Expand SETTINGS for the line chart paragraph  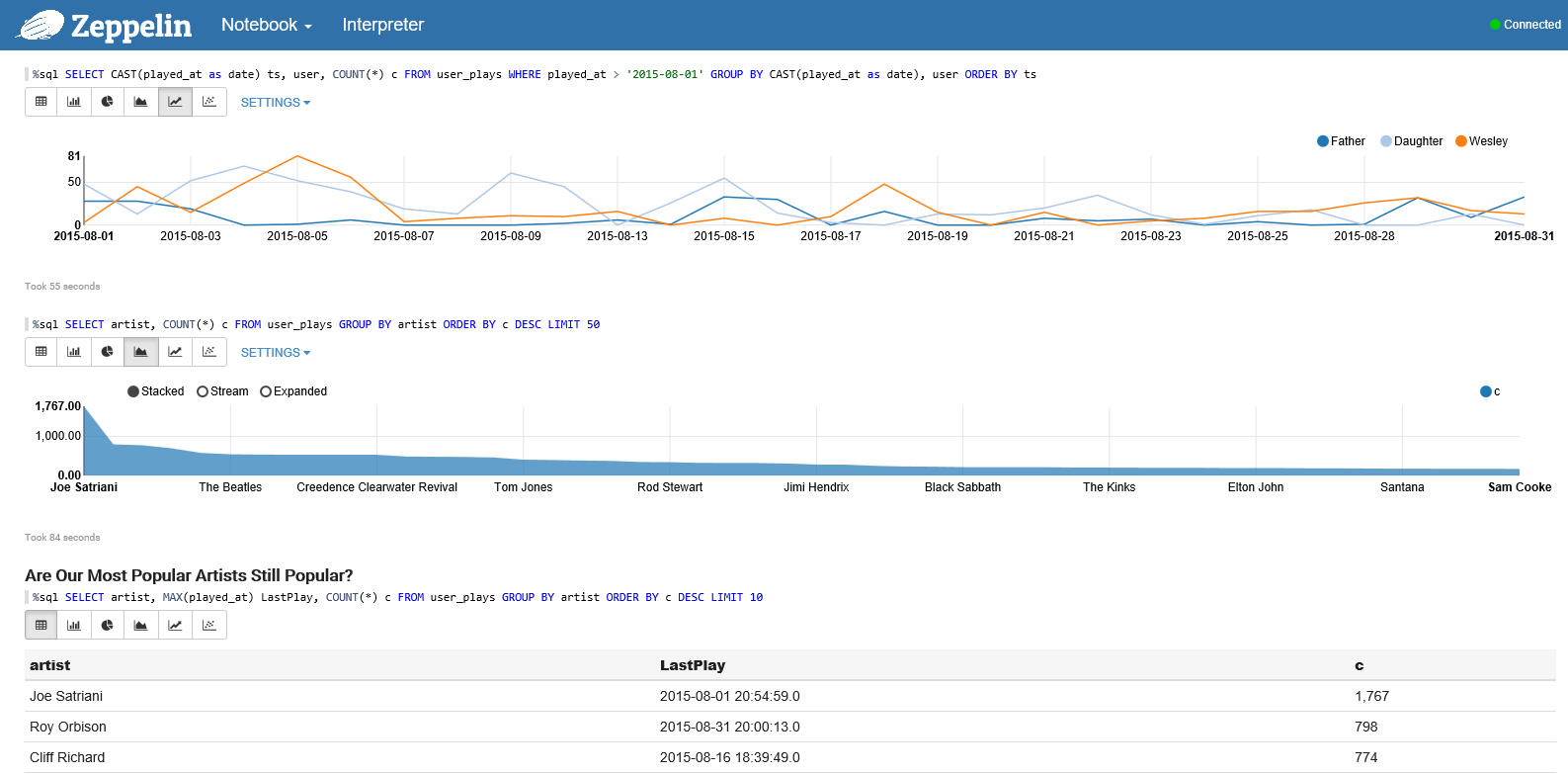coord(275,103)
